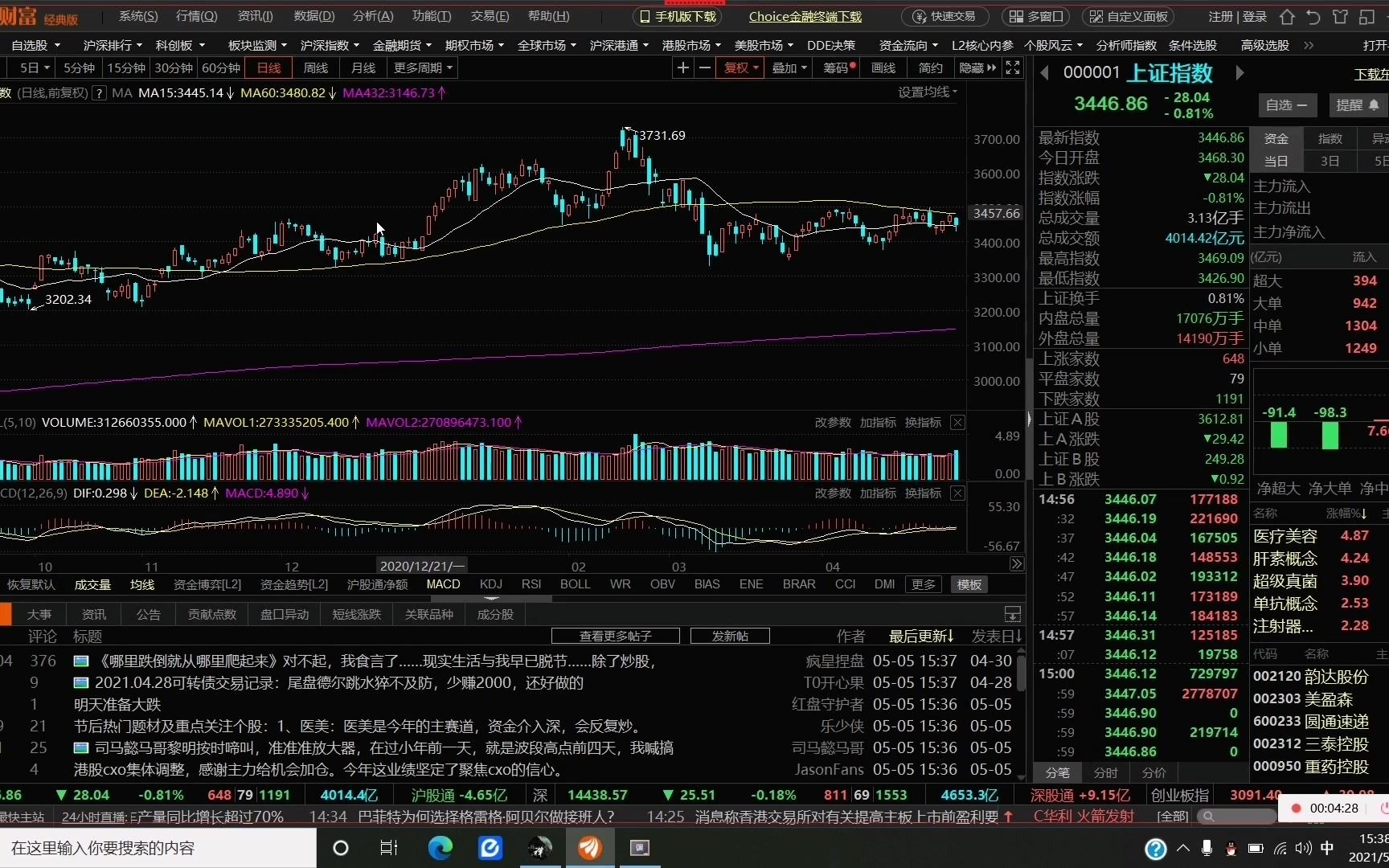
Task: Open the post '明天准备大跌'
Action: click(x=117, y=704)
